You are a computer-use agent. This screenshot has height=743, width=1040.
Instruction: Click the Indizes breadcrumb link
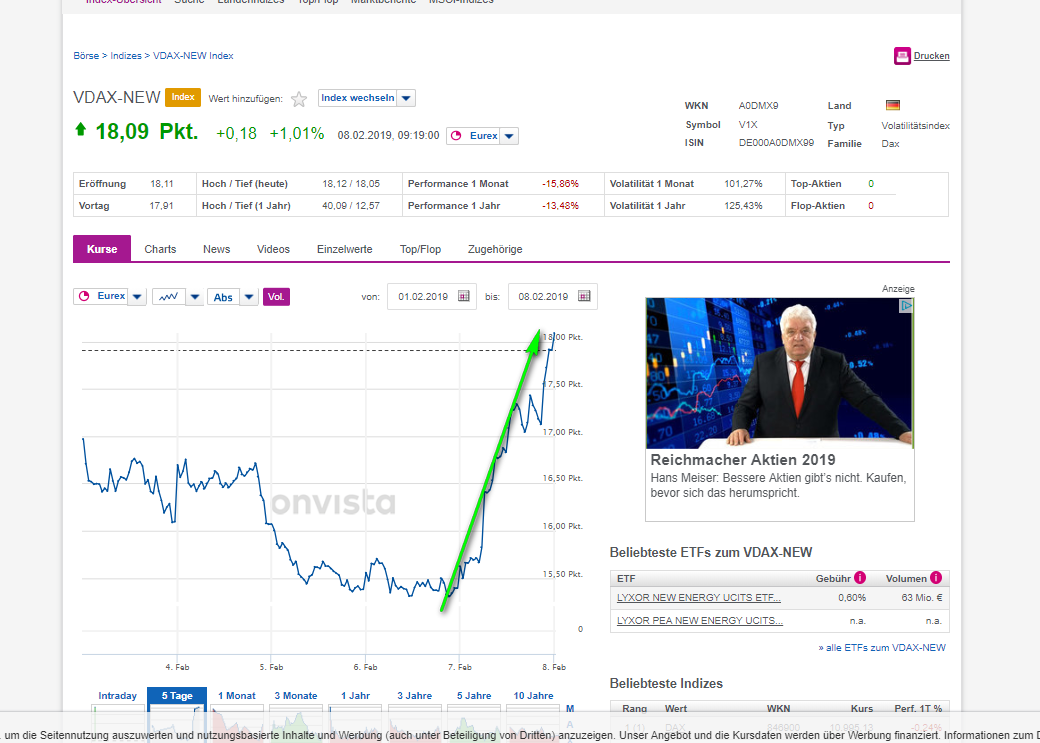click(126, 56)
